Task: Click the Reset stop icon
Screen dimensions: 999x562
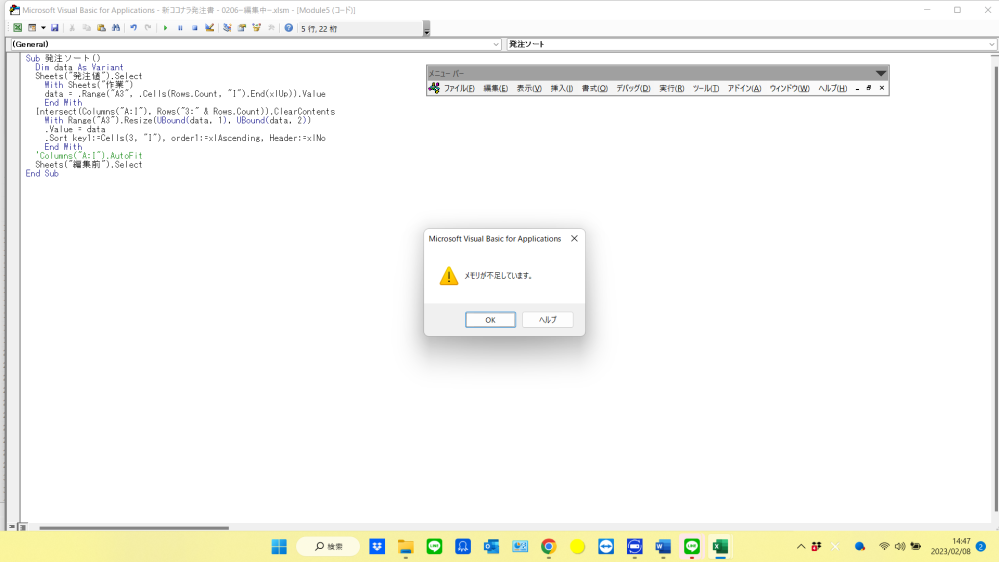Action: [194, 28]
